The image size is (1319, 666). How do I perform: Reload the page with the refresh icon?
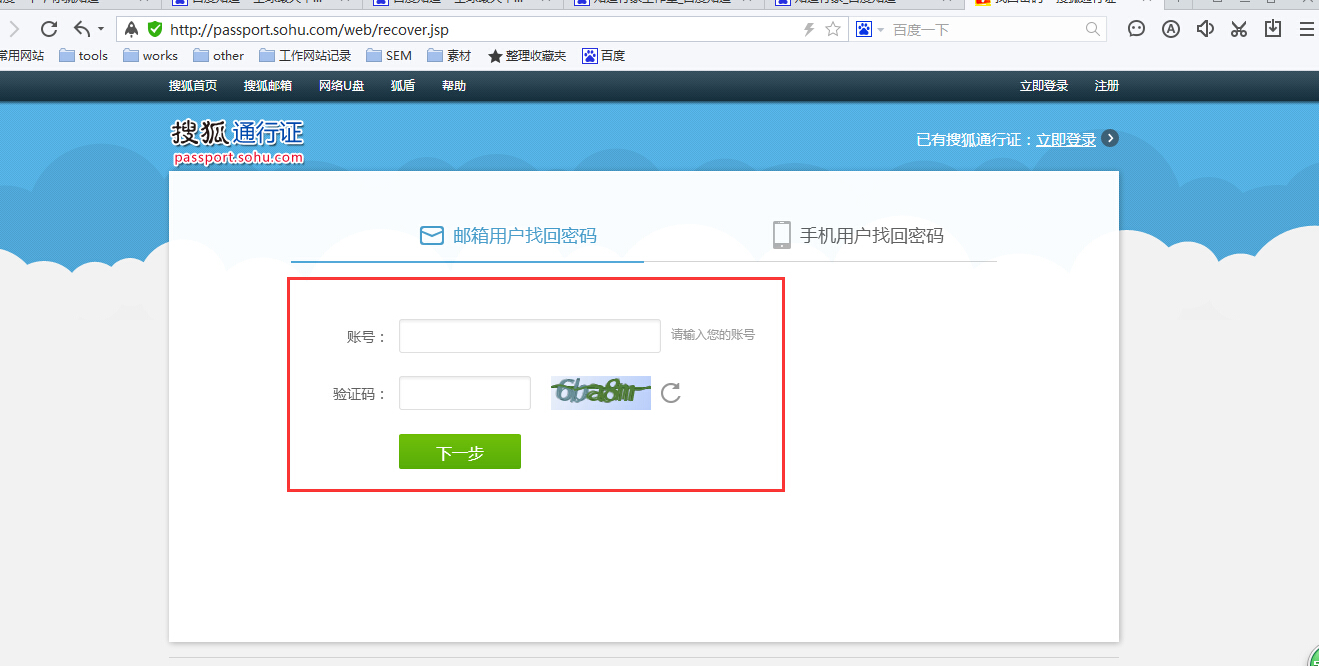pyautogui.click(x=48, y=29)
